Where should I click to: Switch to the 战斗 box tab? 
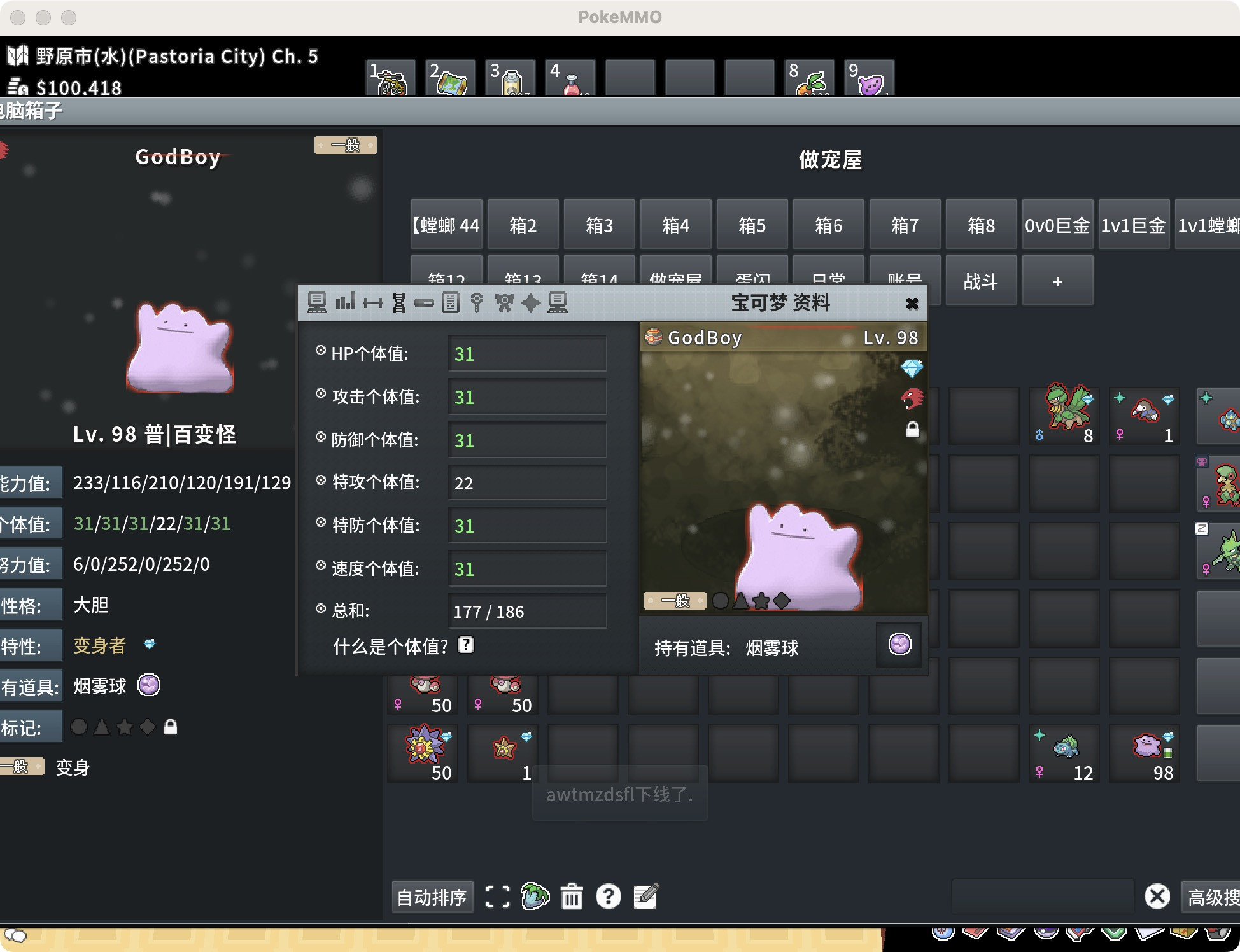point(982,281)
